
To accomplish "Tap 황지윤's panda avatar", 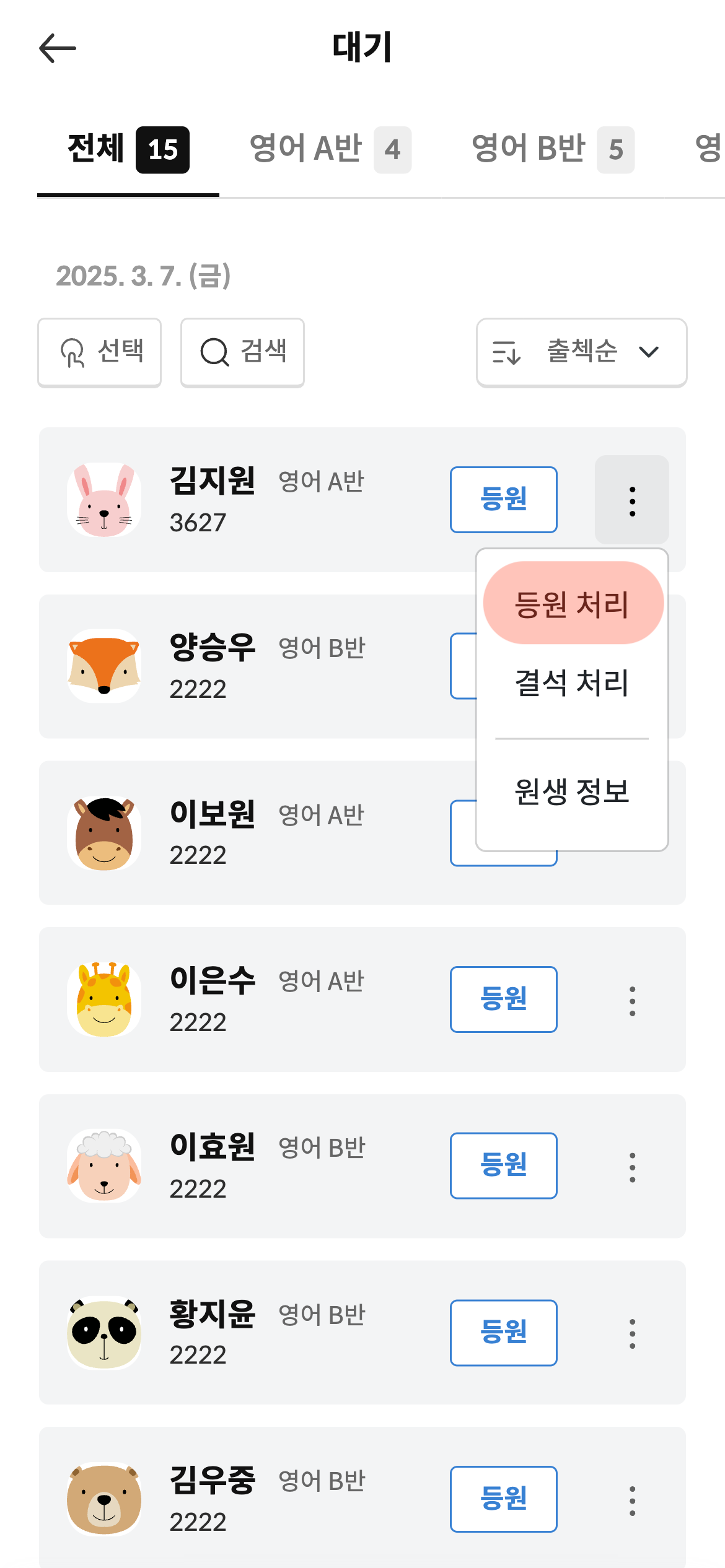I will 104,1333.
